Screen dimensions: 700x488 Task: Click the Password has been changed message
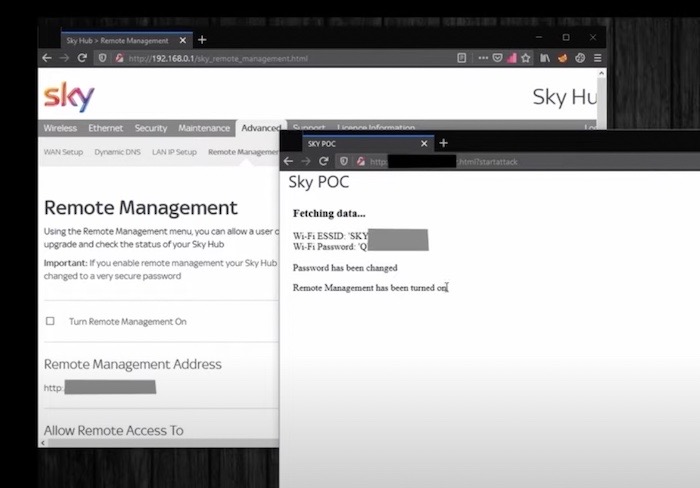[345, 268]
